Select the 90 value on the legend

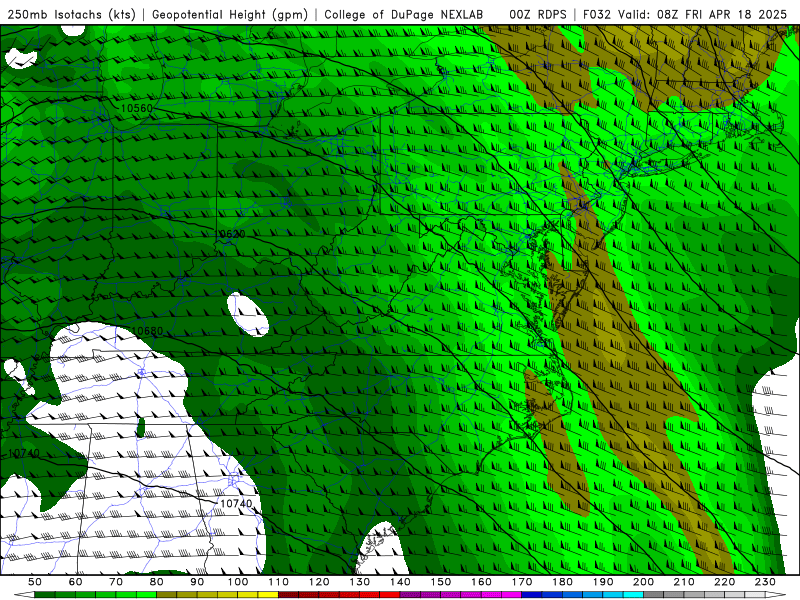click(197, 582)
